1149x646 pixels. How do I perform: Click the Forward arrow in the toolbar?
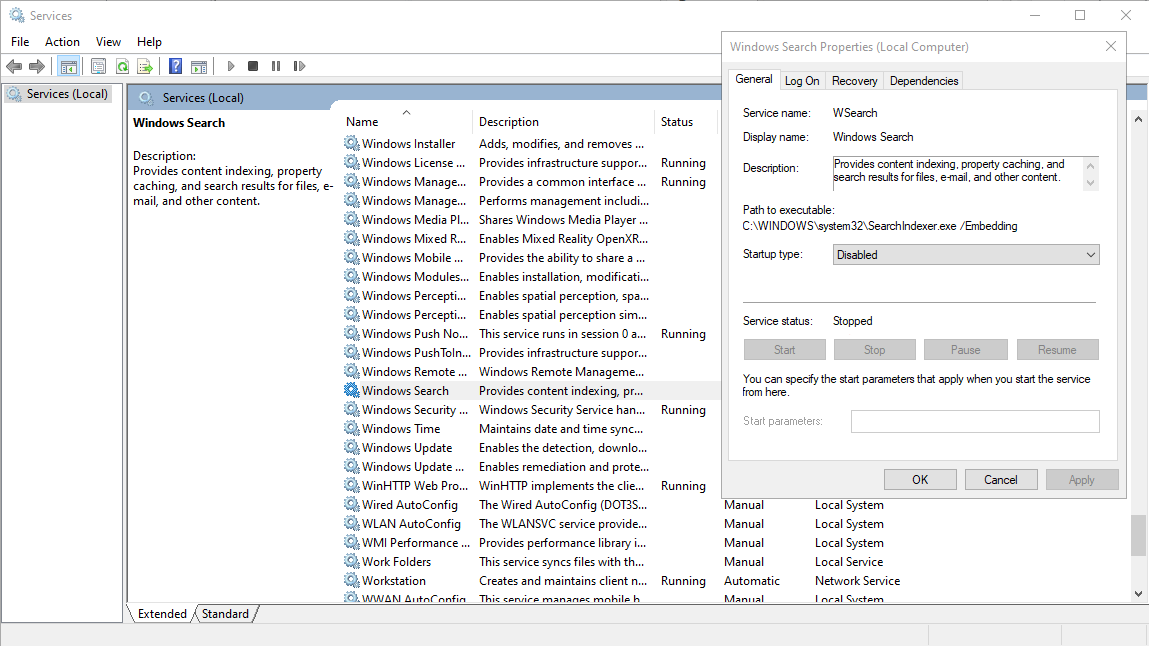(37, 66)
